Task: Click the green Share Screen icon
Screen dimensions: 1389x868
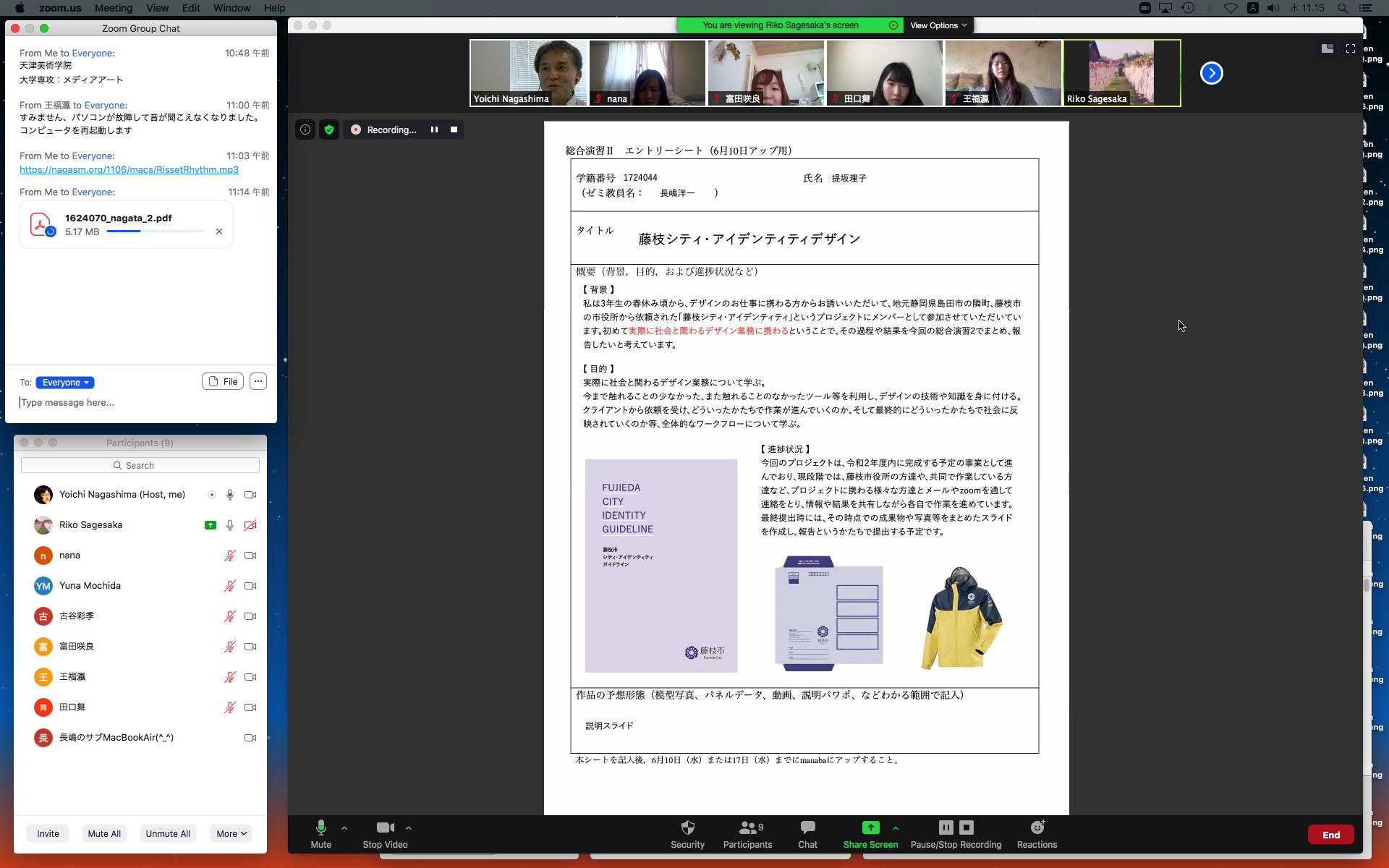Action: (x=870, y=827)
